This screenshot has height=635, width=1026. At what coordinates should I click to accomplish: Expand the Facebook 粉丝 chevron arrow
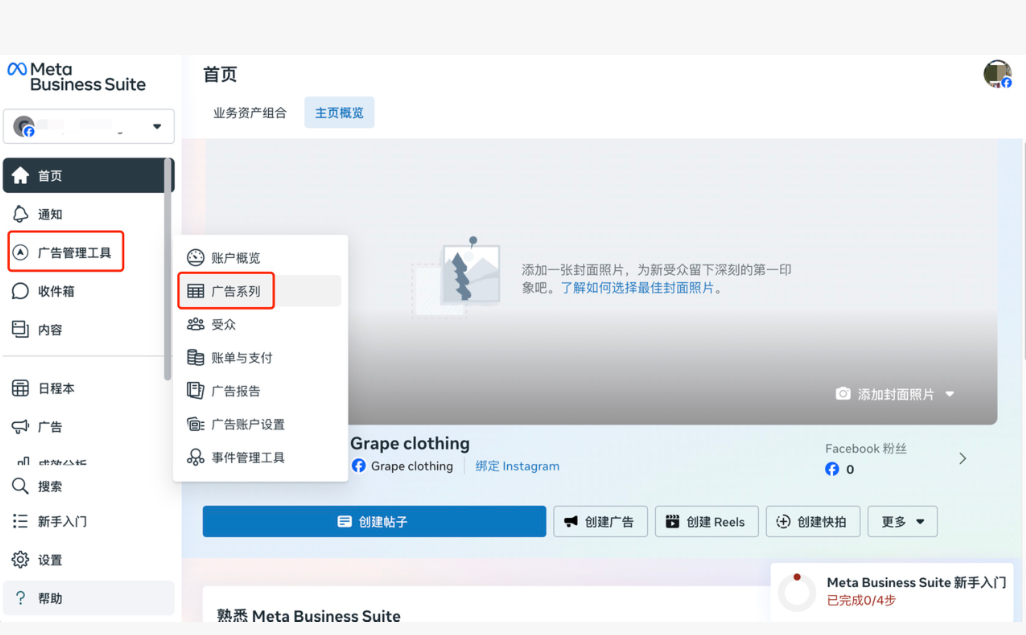click(x=962, y=459)
